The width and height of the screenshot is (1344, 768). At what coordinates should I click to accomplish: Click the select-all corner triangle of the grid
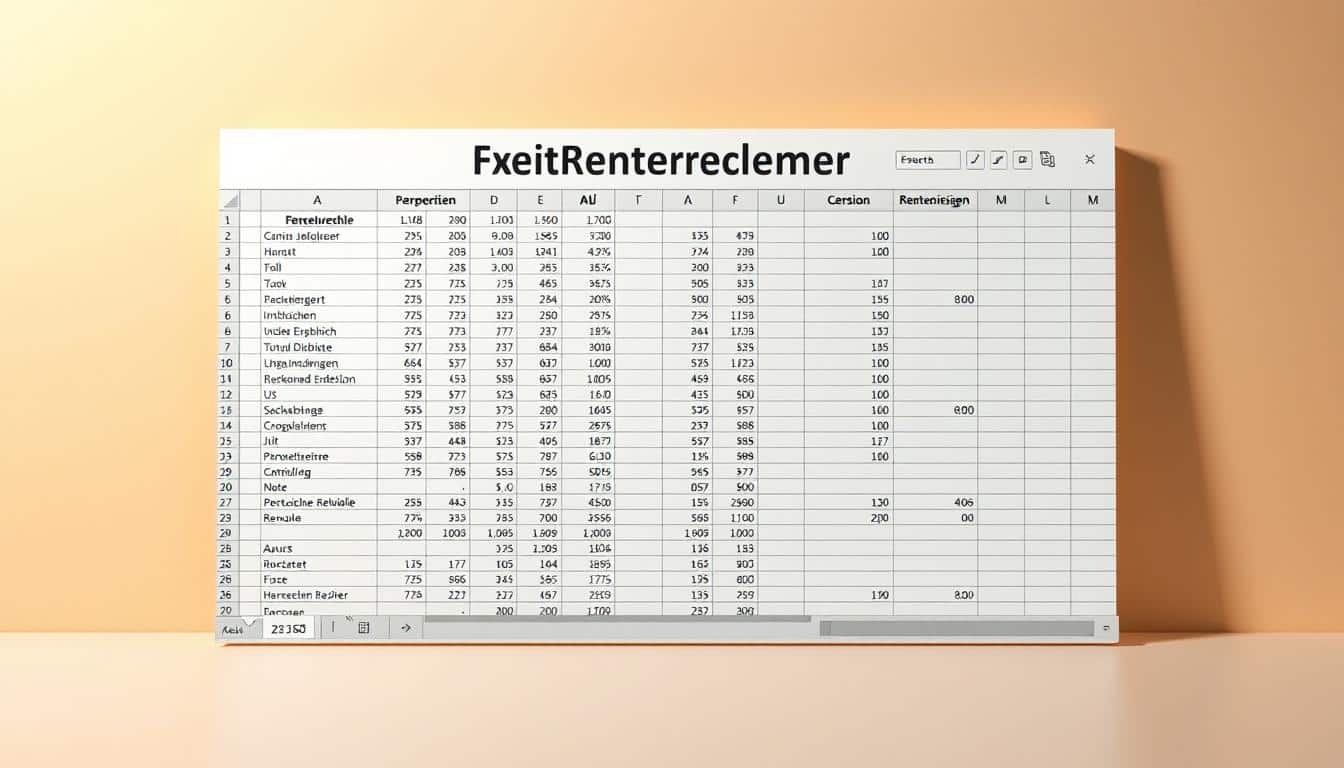point(229,200)
